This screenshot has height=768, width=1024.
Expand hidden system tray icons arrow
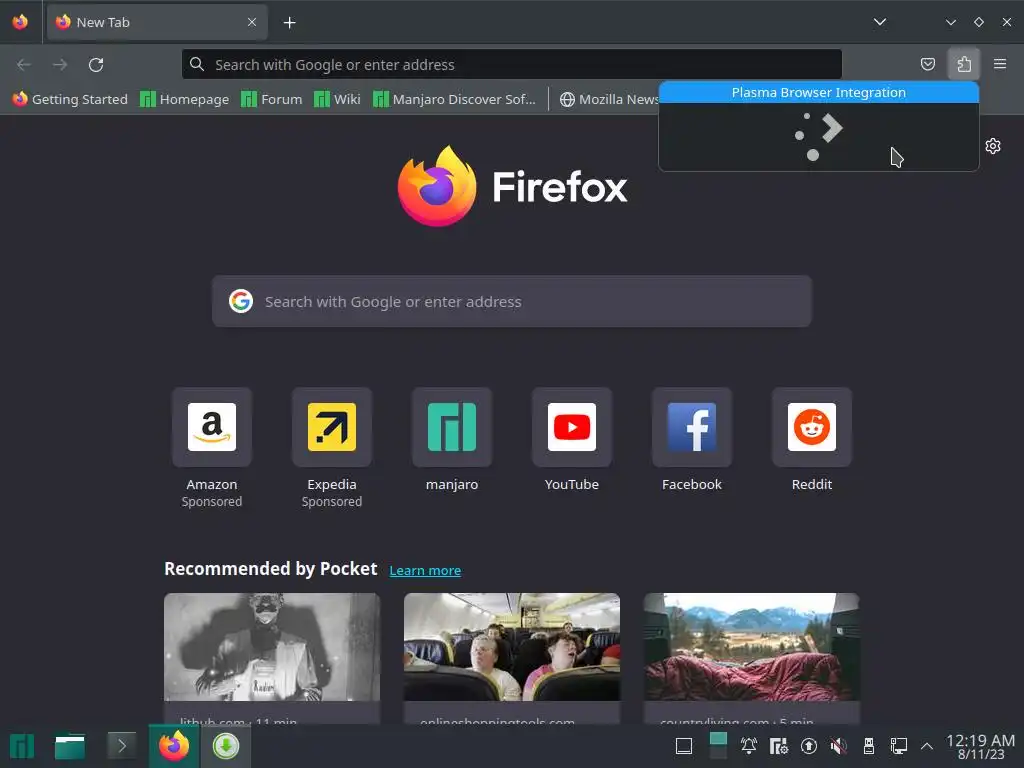click(x=927, y=746)
